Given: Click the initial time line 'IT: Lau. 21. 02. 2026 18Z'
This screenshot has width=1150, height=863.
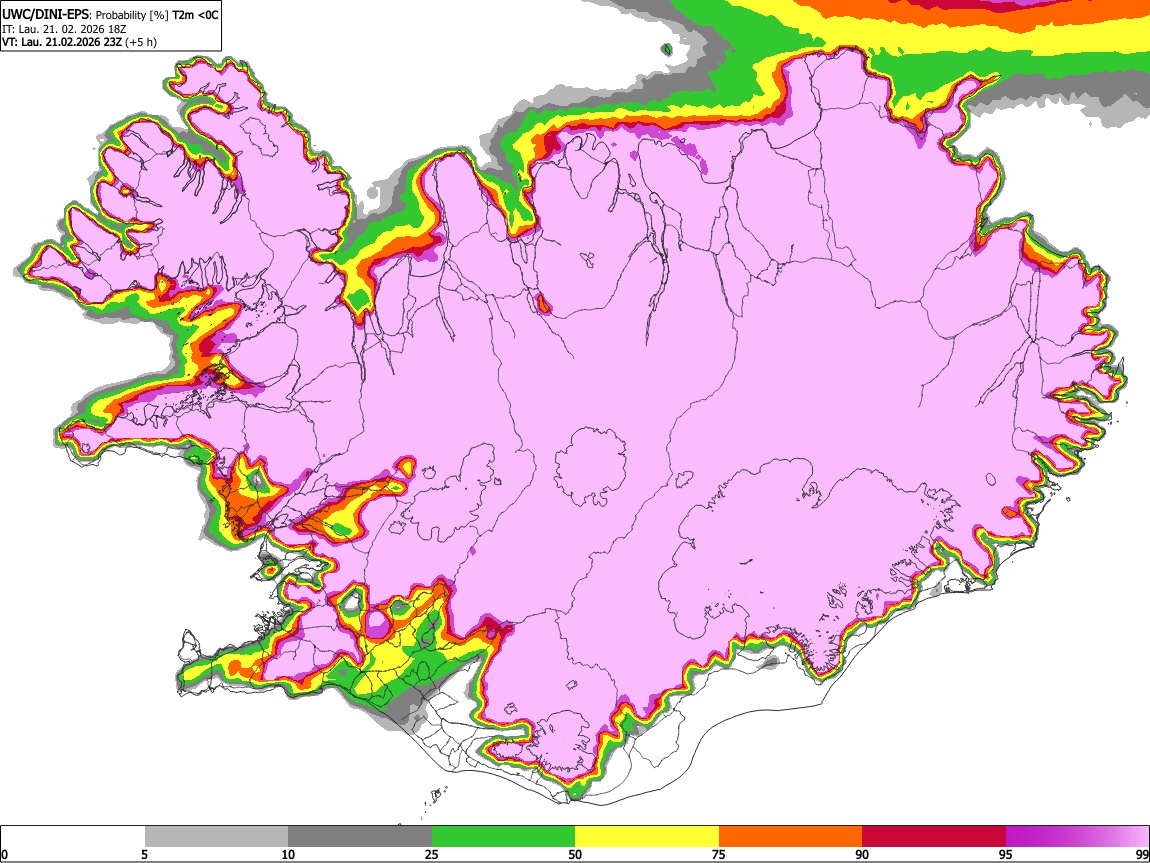Looking at the screenshot, I should tap(64, 29).
